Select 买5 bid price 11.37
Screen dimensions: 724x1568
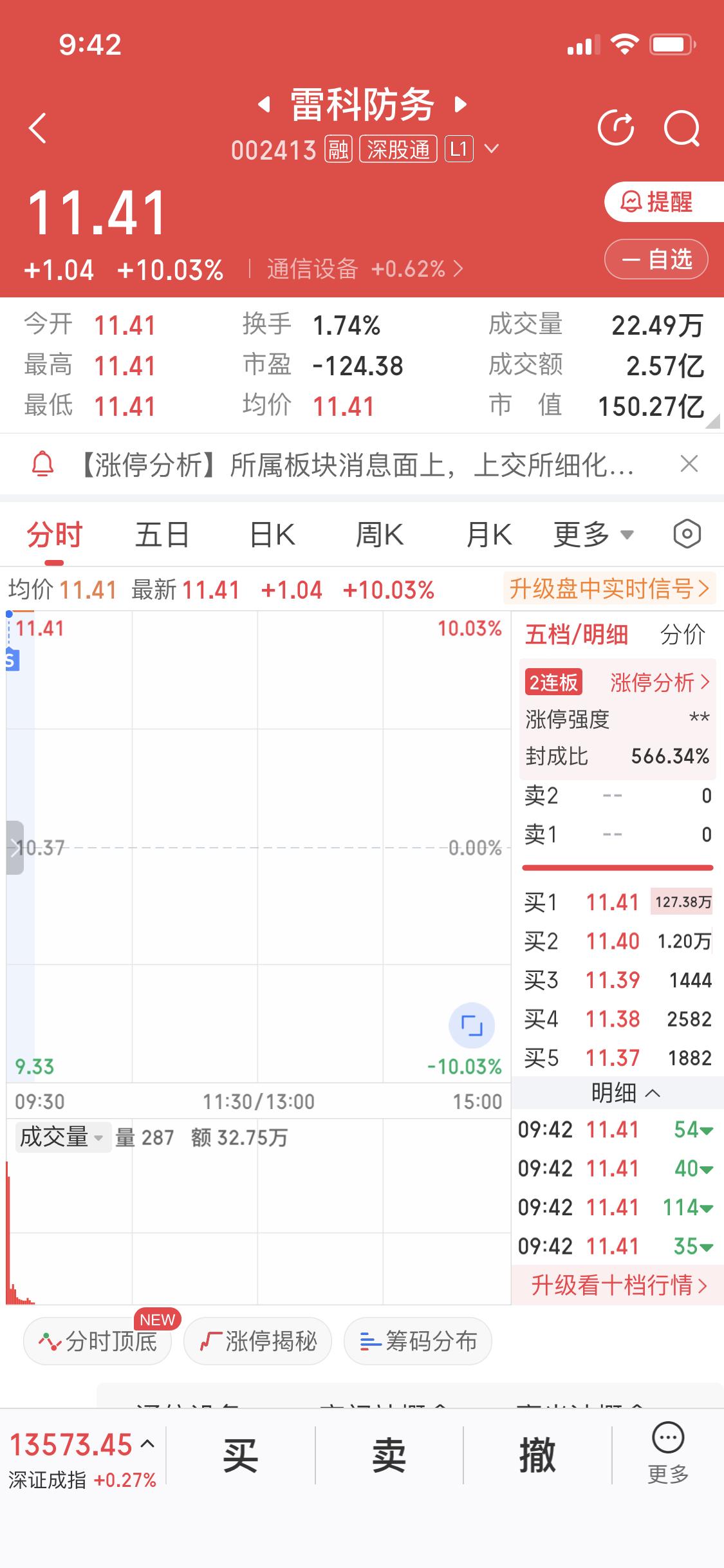pos(612,1058)
